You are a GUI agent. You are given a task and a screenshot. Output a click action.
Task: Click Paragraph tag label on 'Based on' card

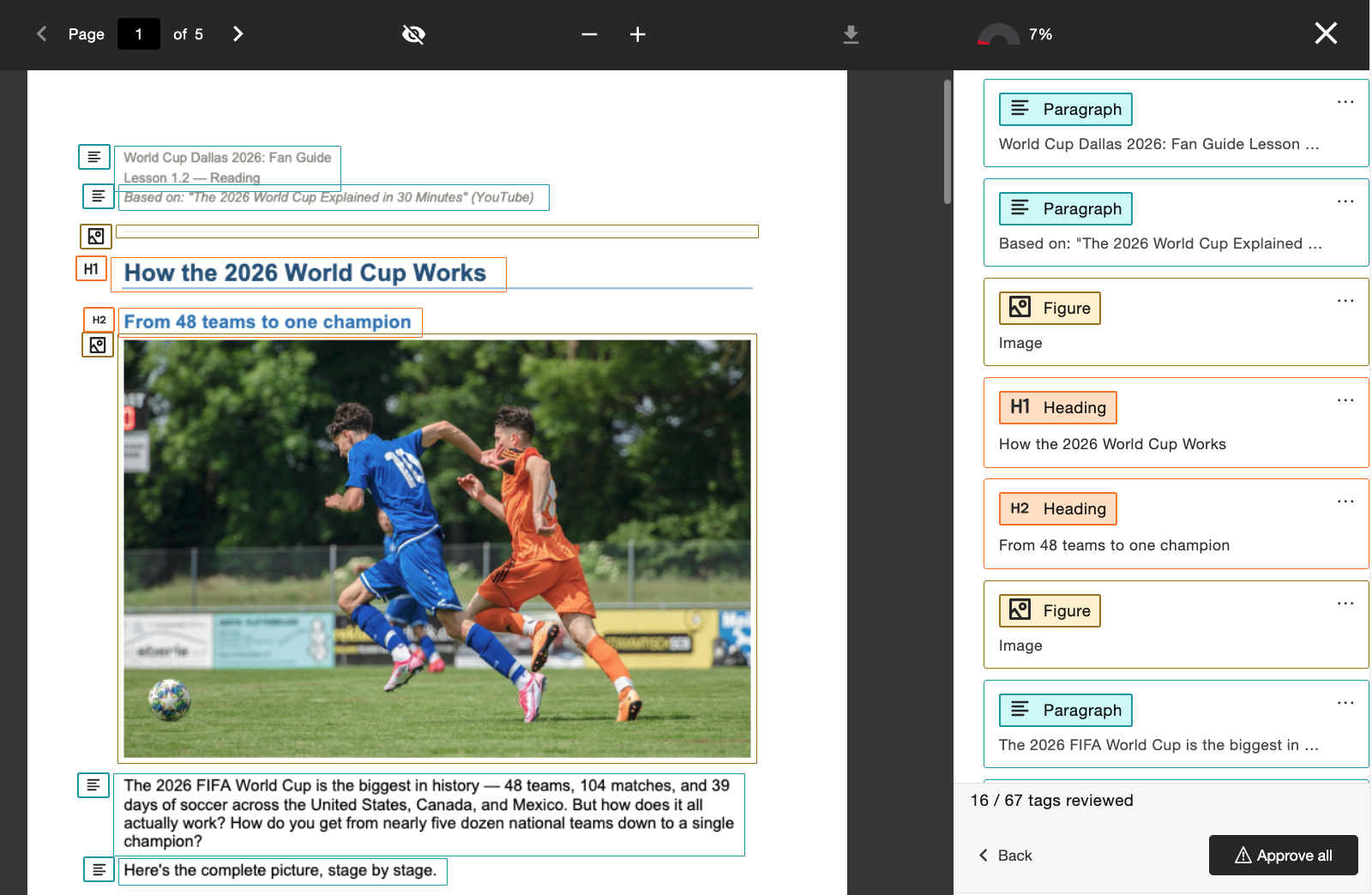click(x=1066, y=208)
